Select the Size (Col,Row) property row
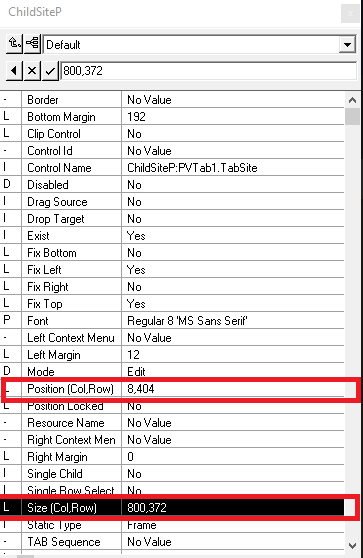The height and width of the screenshot is (558, 363). (172, 507)
